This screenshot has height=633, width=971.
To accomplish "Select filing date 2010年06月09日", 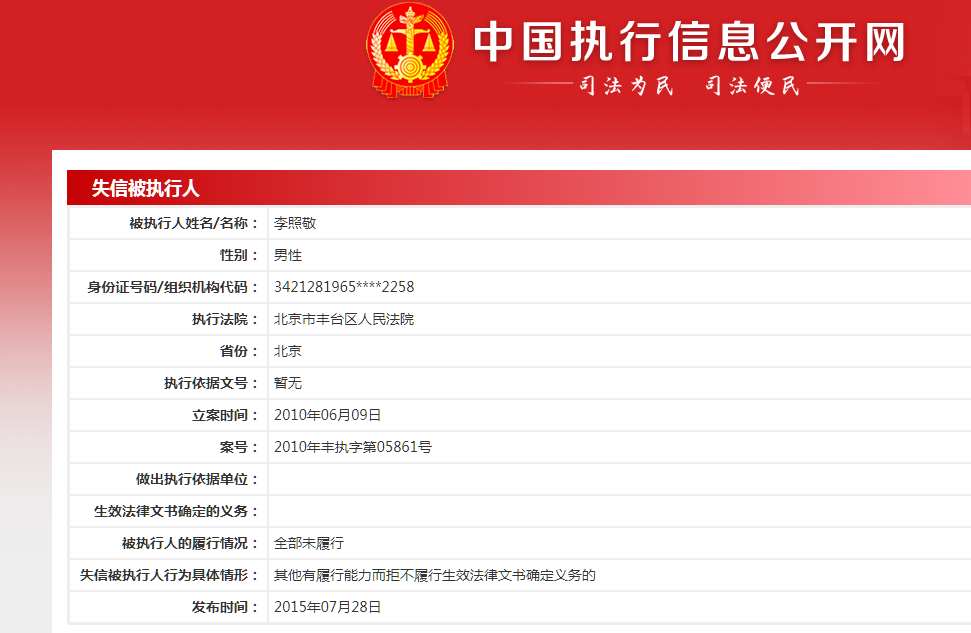I will coord(328,415).
